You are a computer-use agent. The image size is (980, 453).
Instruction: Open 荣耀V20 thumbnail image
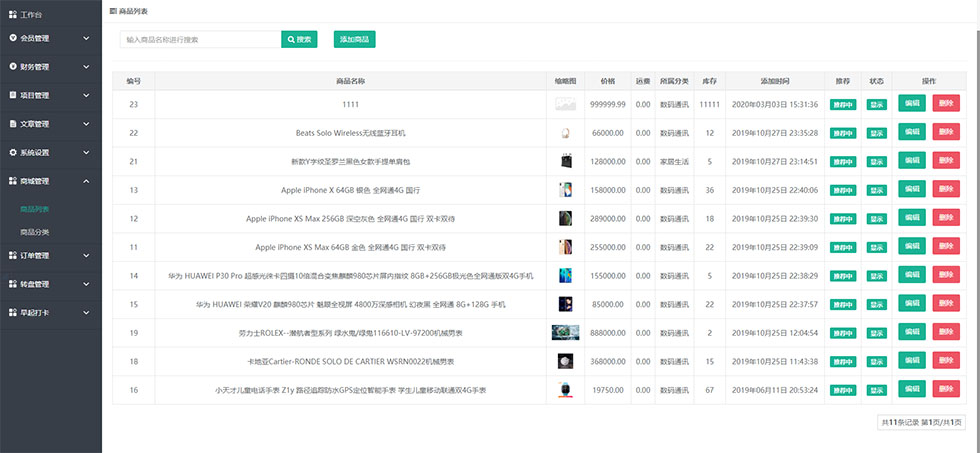[x=565, y=304]
